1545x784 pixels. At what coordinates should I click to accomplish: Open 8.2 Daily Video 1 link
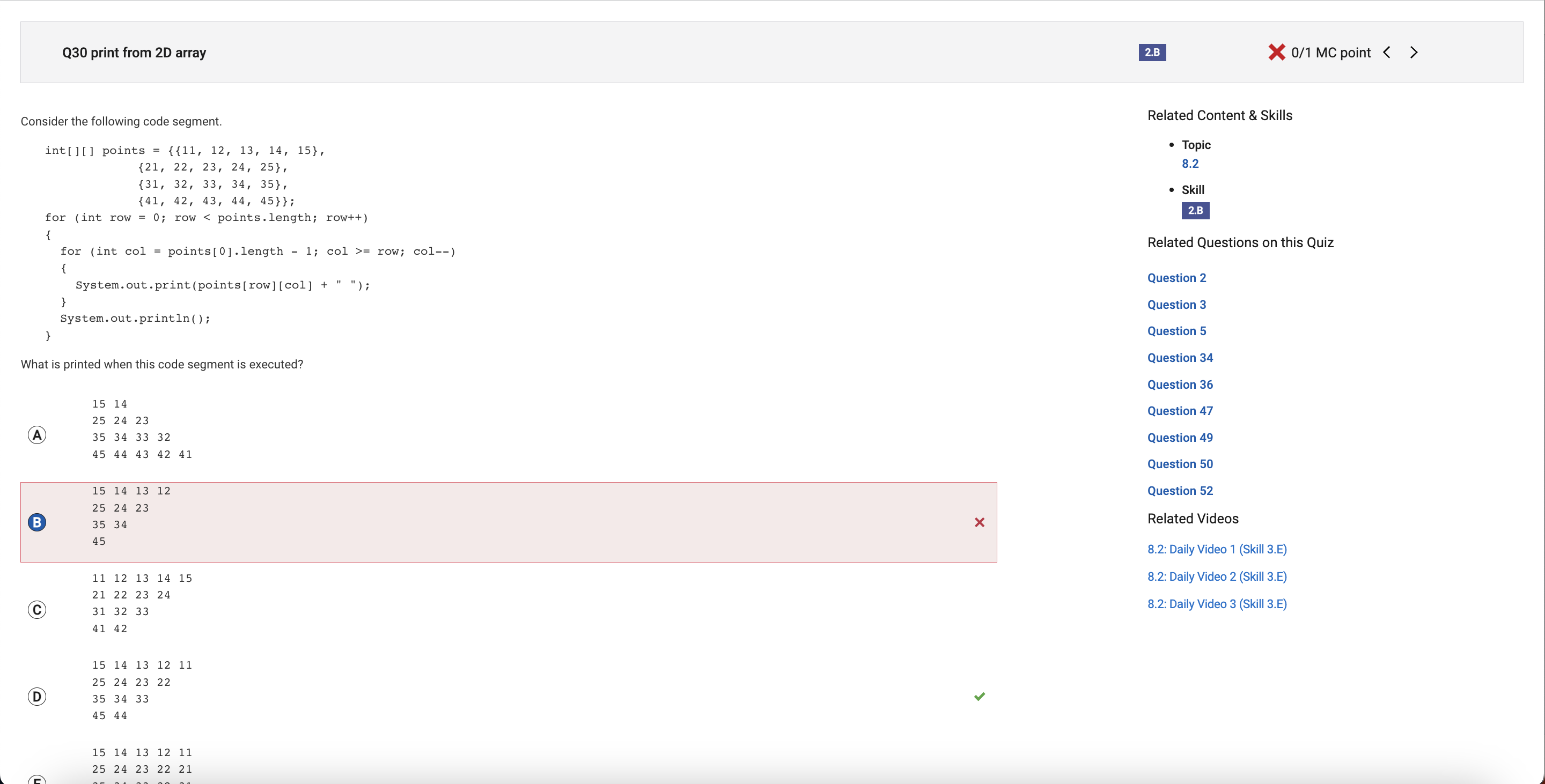pyautogui.click(x=1217, y=549)
